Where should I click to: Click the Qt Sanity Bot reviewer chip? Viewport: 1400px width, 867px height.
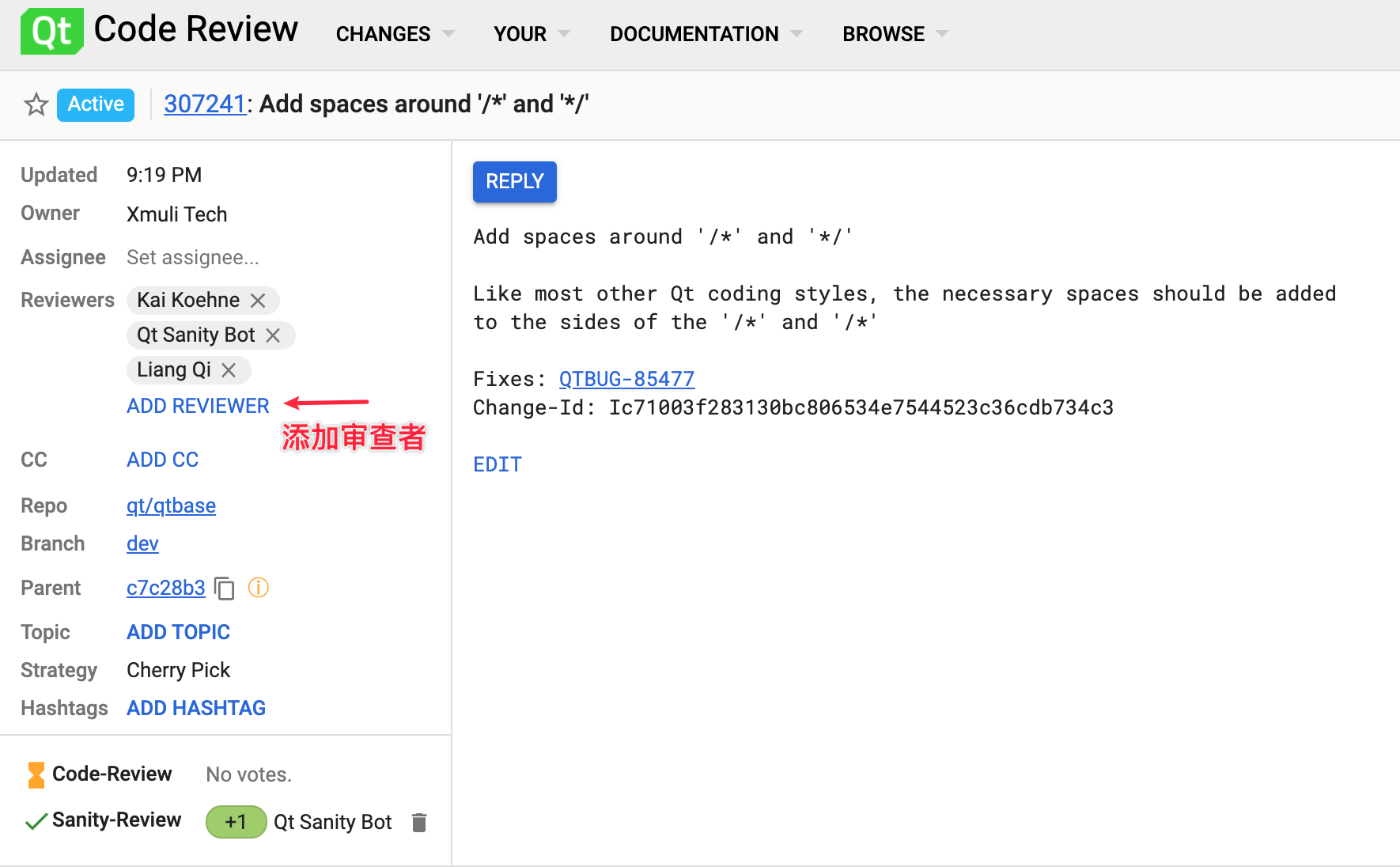(210, 335)
